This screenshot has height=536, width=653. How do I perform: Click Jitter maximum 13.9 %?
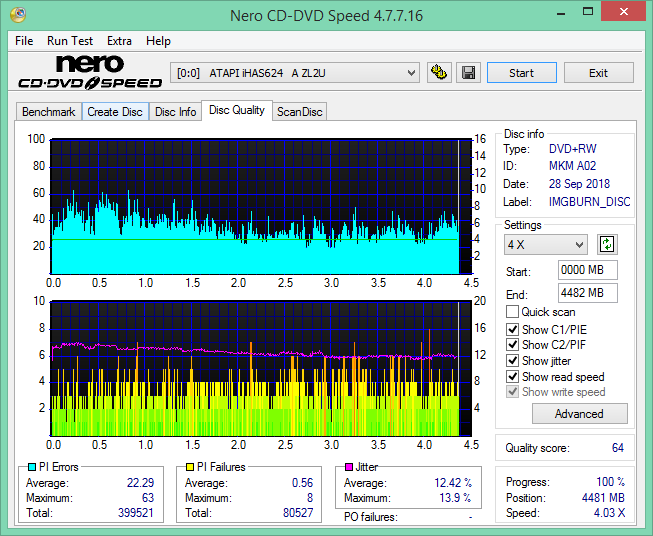[456, 497]
